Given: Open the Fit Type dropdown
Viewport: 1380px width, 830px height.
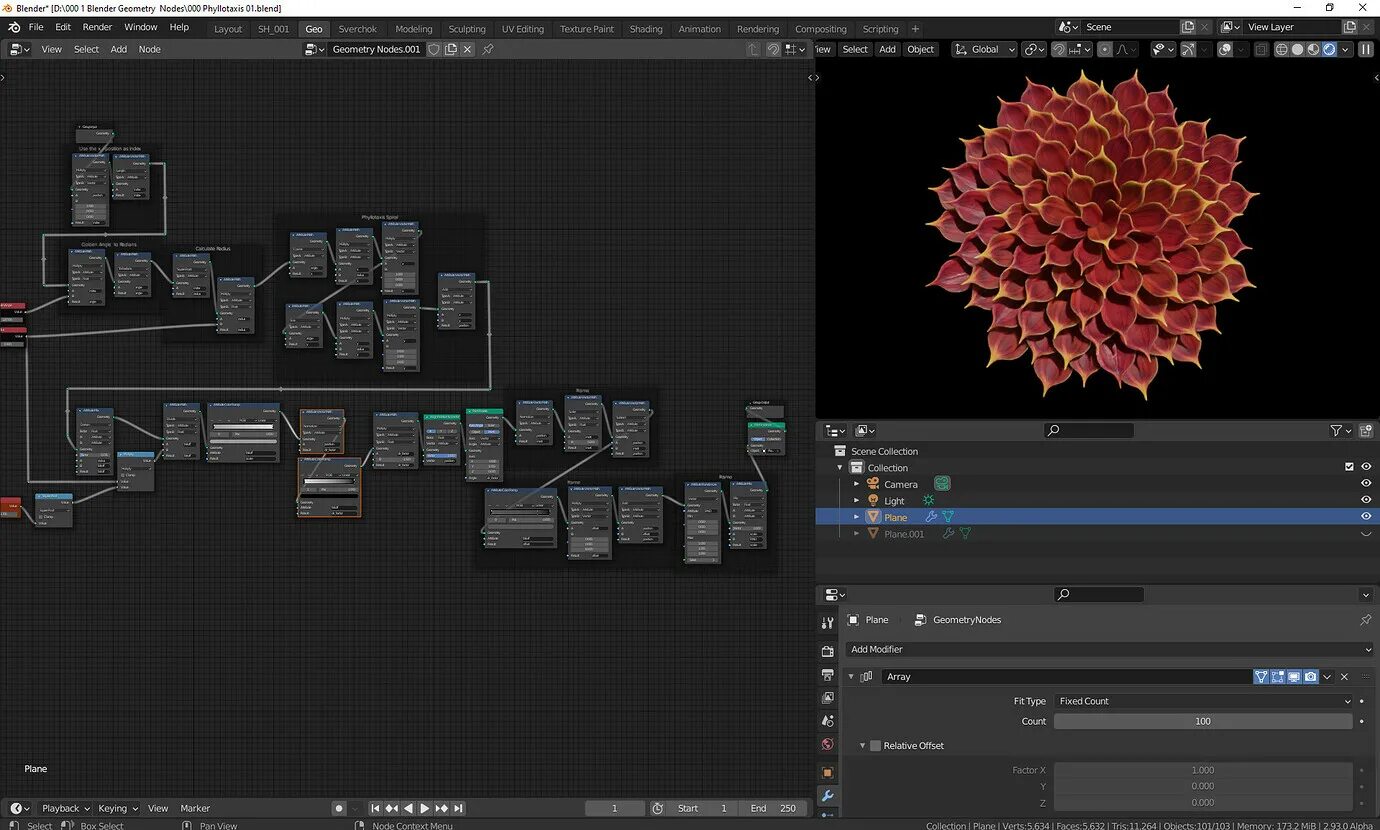Looking at the screenshot, I should [1203, 701].
